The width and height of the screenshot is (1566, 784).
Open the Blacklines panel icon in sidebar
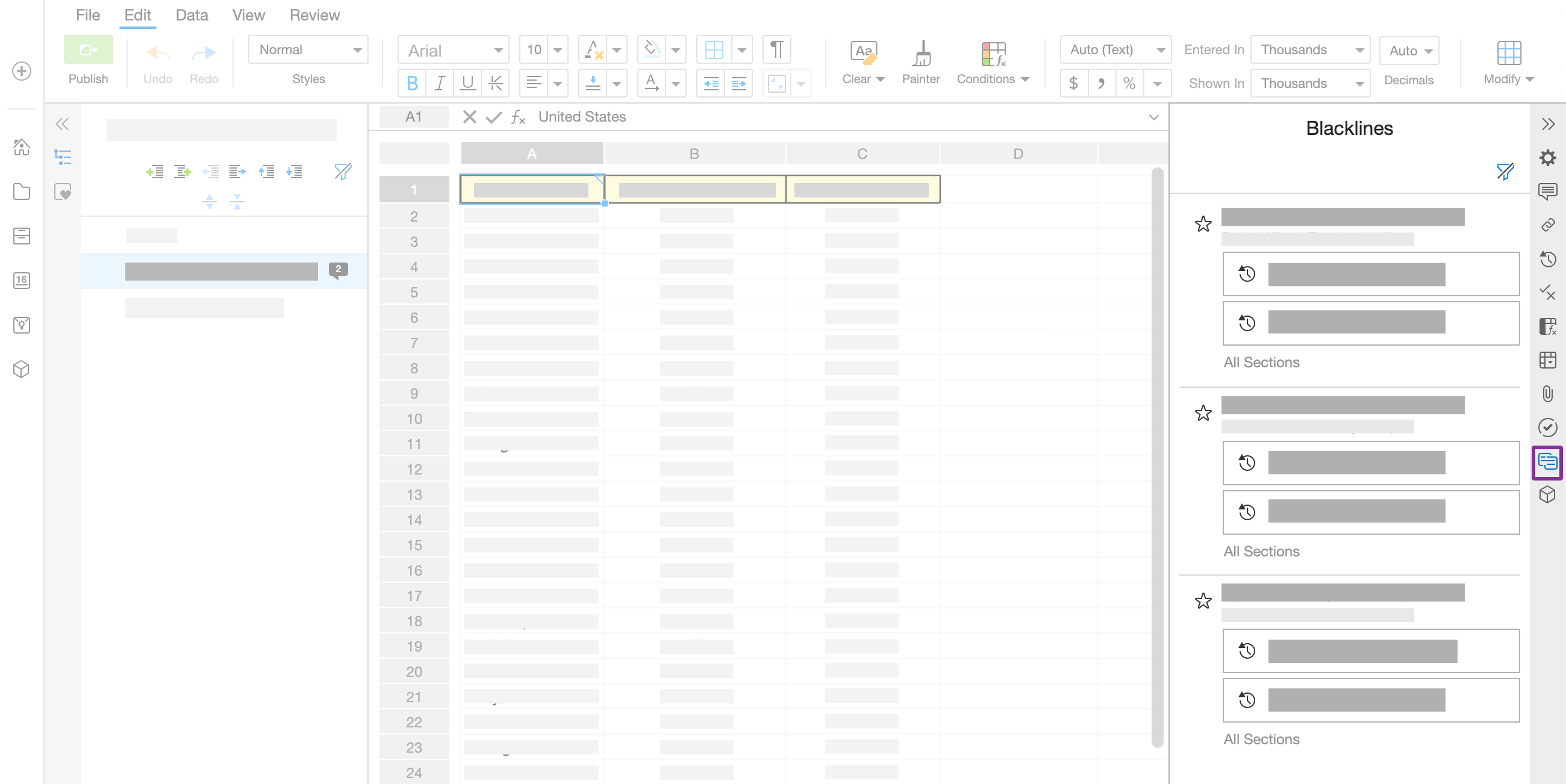1547,463
